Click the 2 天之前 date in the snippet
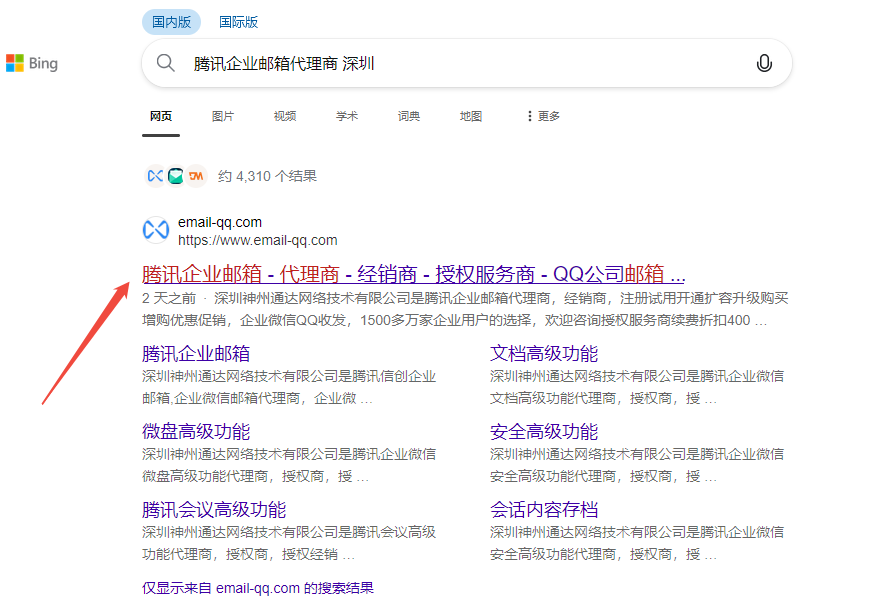This screenshot has height=616, width=888. 169,298
